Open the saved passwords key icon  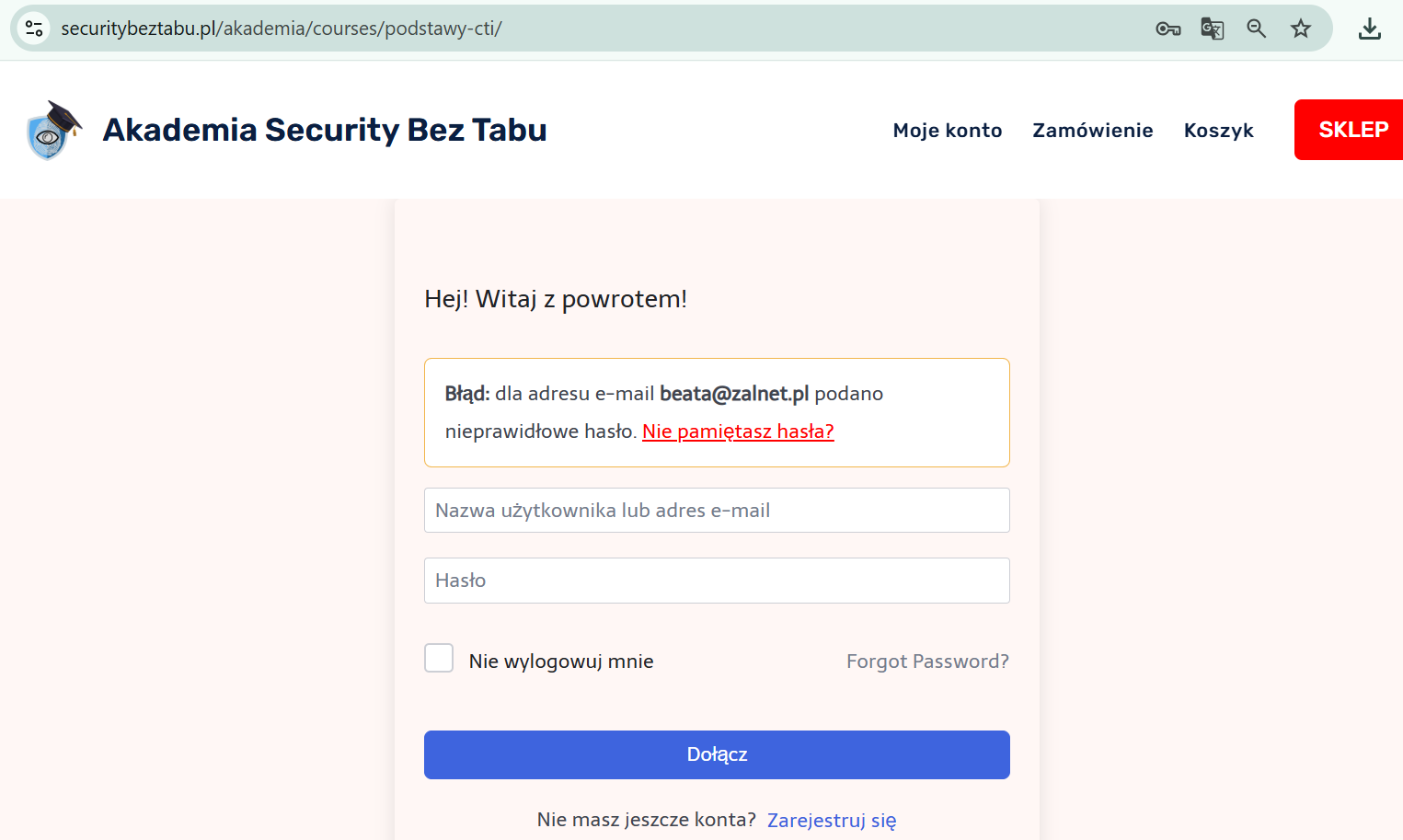1167,29
